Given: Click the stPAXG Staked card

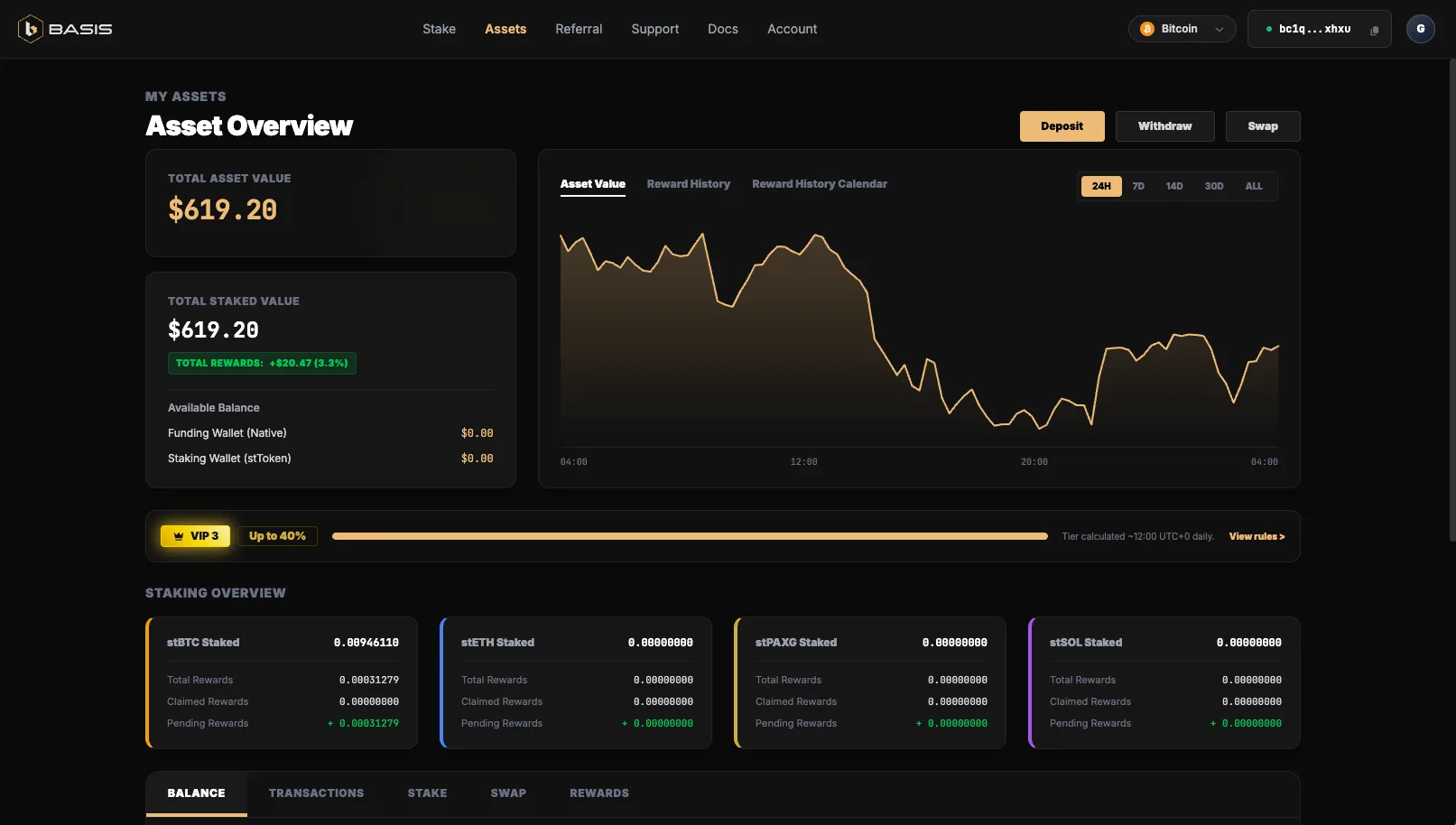Looking at the screenshot, I should point(870,682).
